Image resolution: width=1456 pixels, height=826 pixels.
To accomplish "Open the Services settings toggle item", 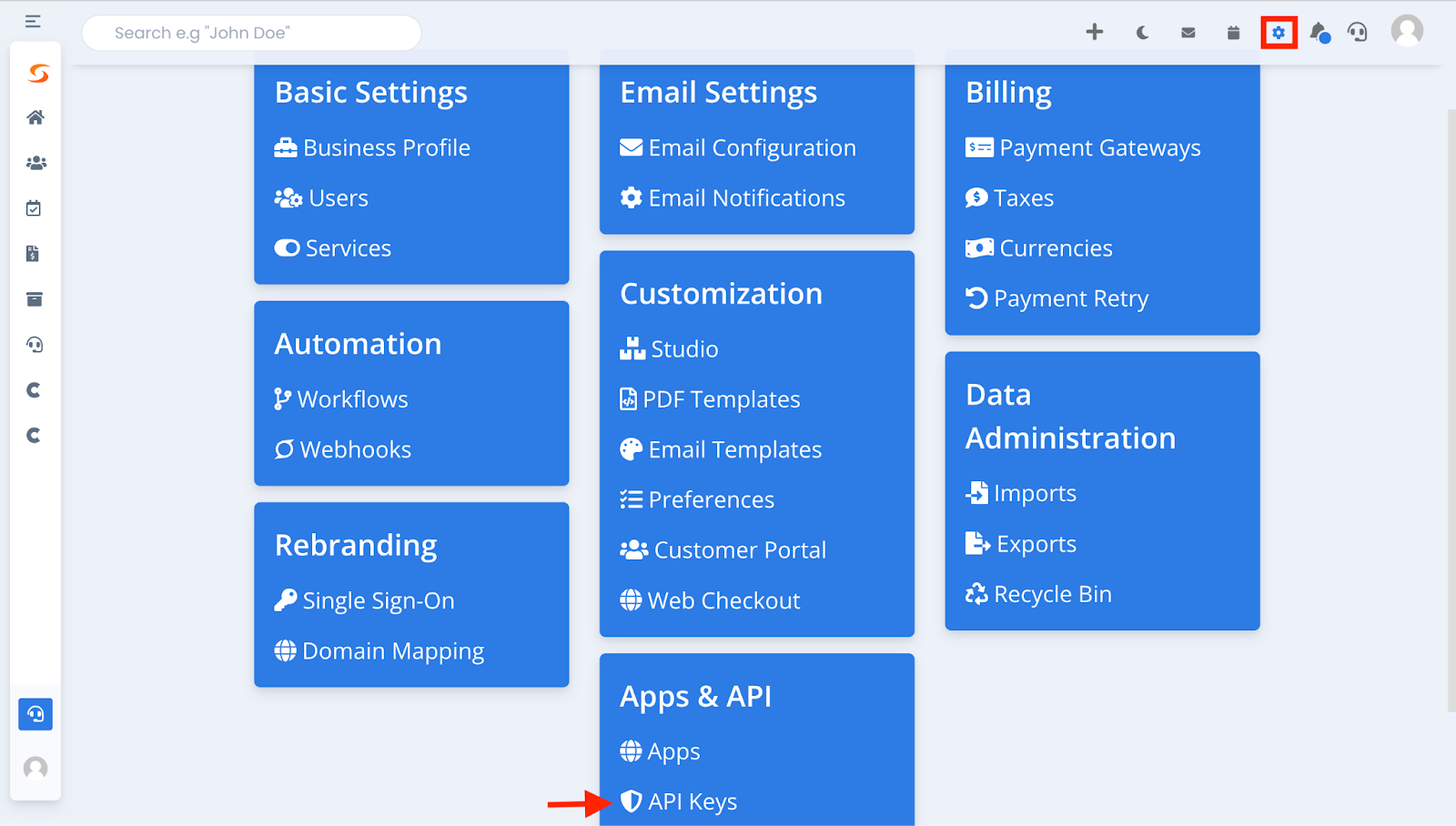I will [x=333, y=248].
